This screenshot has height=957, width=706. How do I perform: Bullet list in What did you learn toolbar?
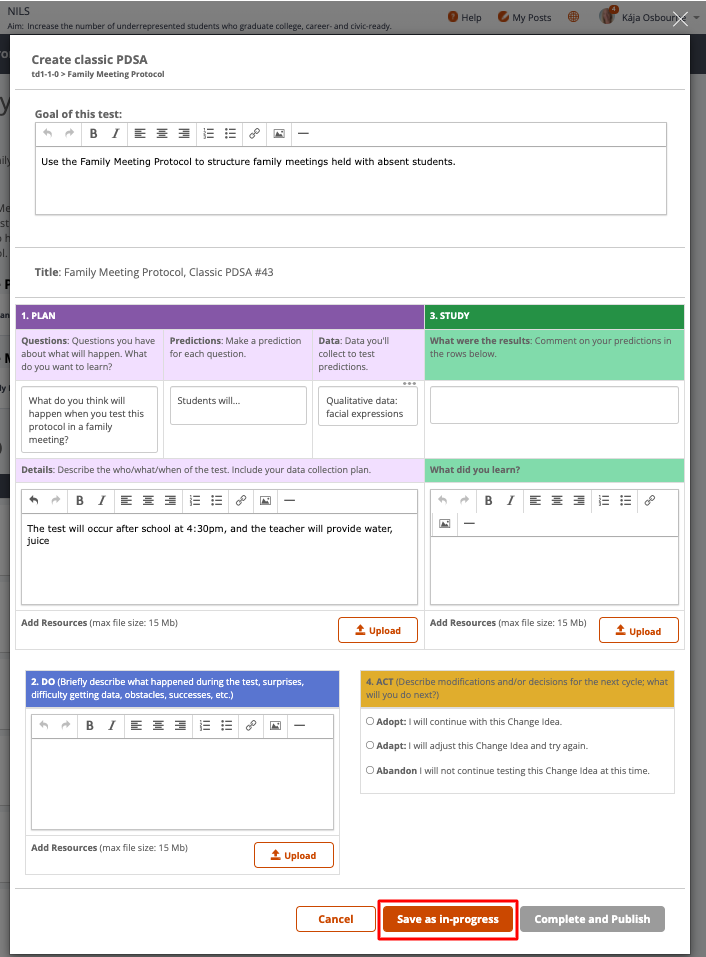click(x=625, y=500)
